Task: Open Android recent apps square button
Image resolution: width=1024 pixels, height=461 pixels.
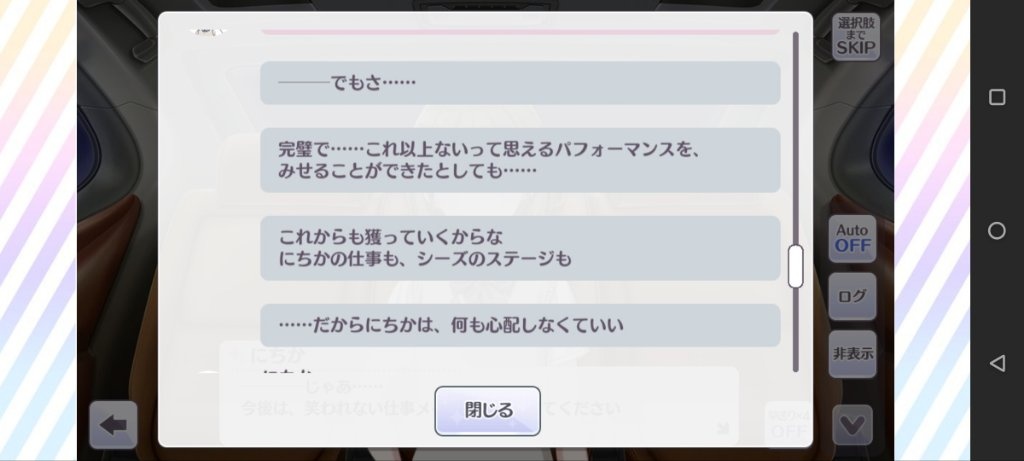Action: coord(997,97)
